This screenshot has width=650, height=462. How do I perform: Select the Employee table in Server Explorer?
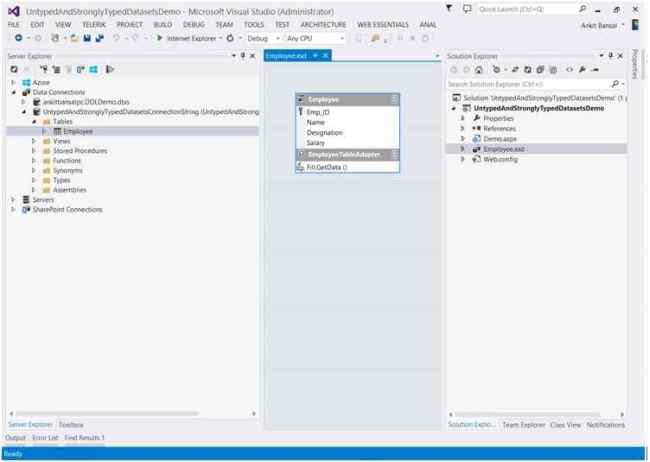pos(78,131)
